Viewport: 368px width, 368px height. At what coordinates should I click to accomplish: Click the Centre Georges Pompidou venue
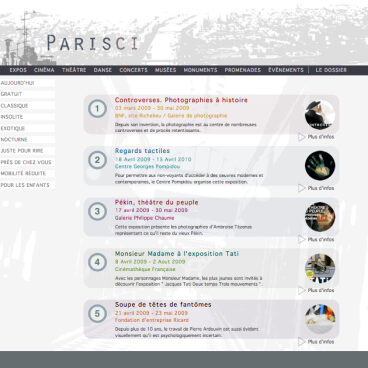point(147,166)
